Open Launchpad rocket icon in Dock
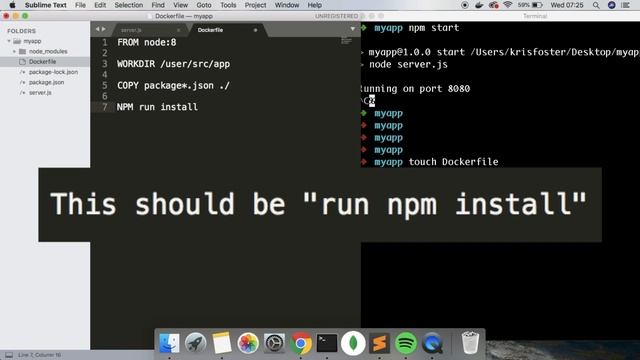 [x=196, y=343]
